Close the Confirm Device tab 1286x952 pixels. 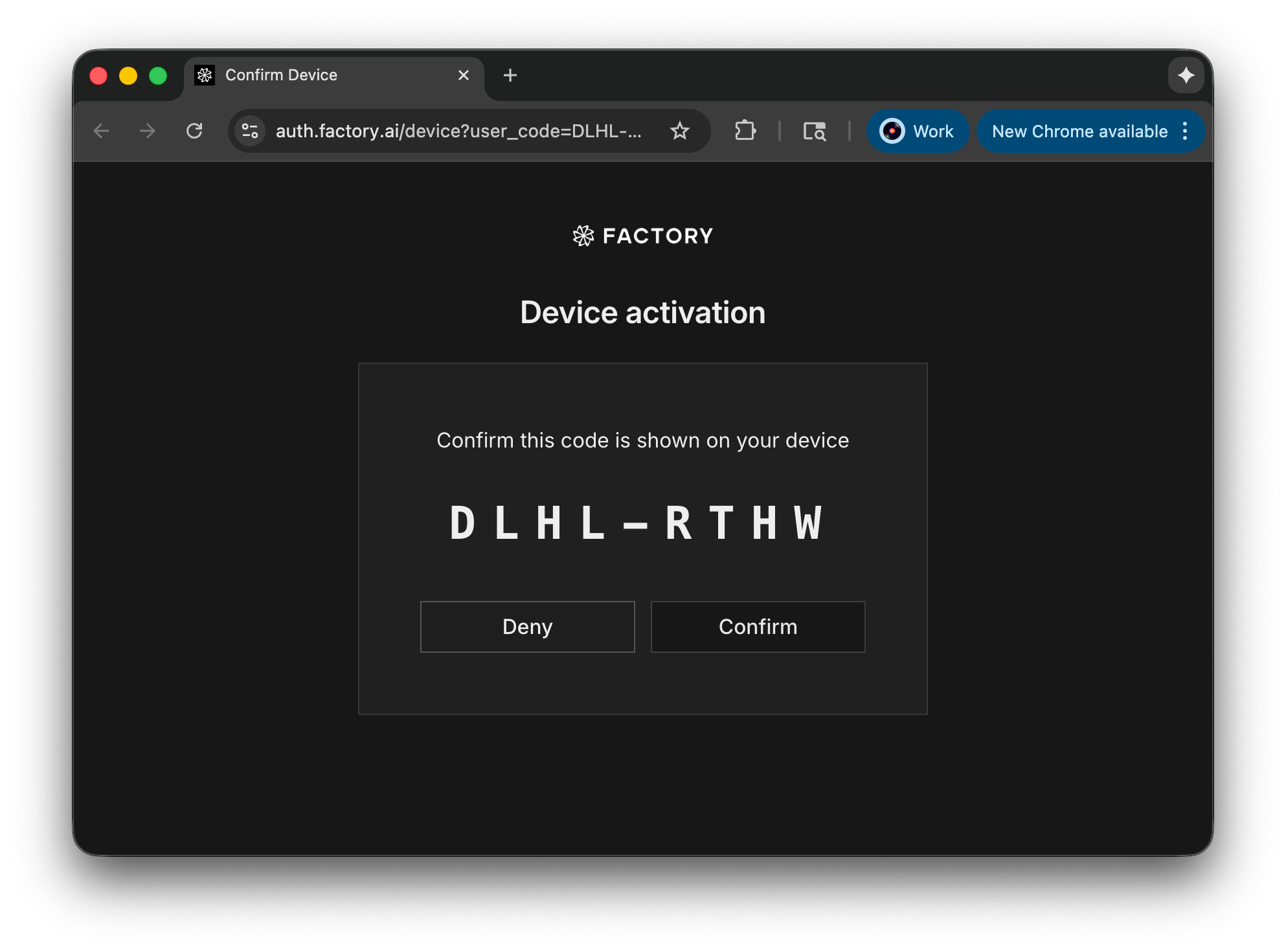(464, 75)
